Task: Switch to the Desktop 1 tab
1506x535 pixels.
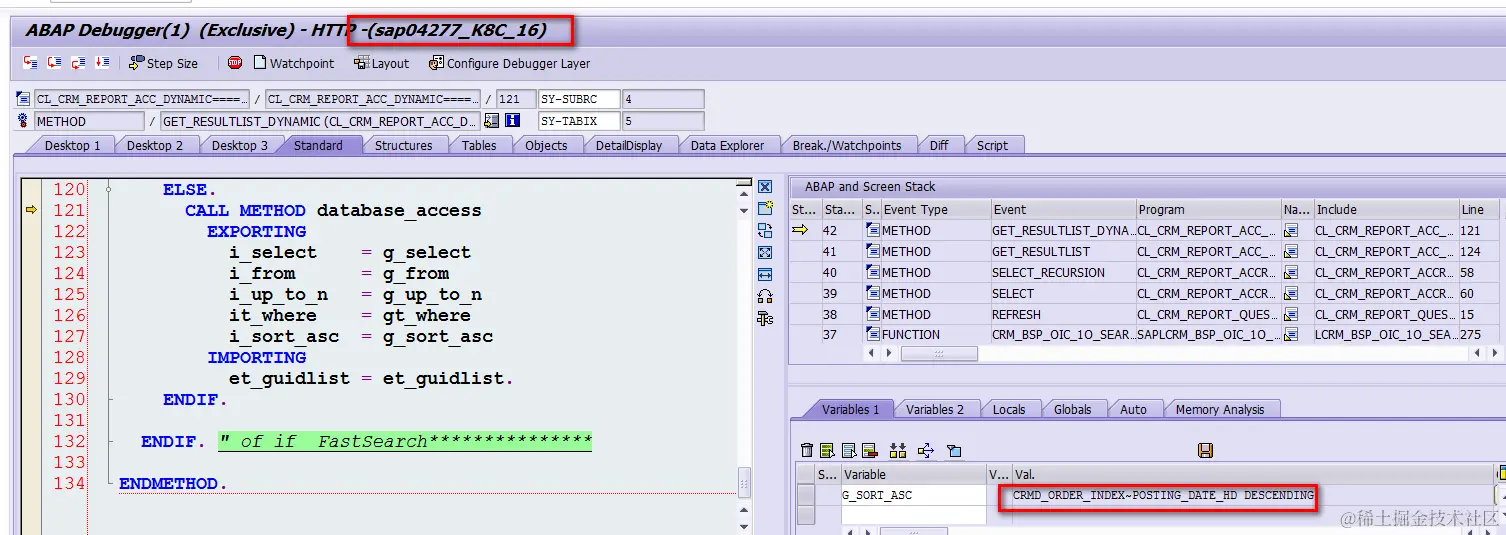Action: [71, 145]
